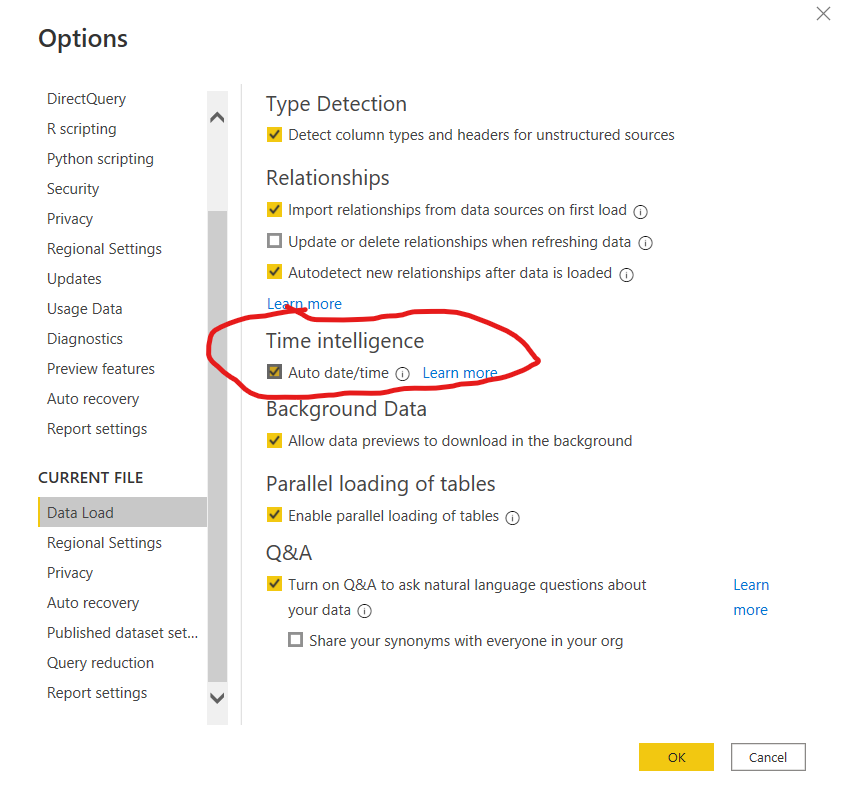Screen dimensions: 842x805
Task: Go to Preview features
Action: coord(101,369)
